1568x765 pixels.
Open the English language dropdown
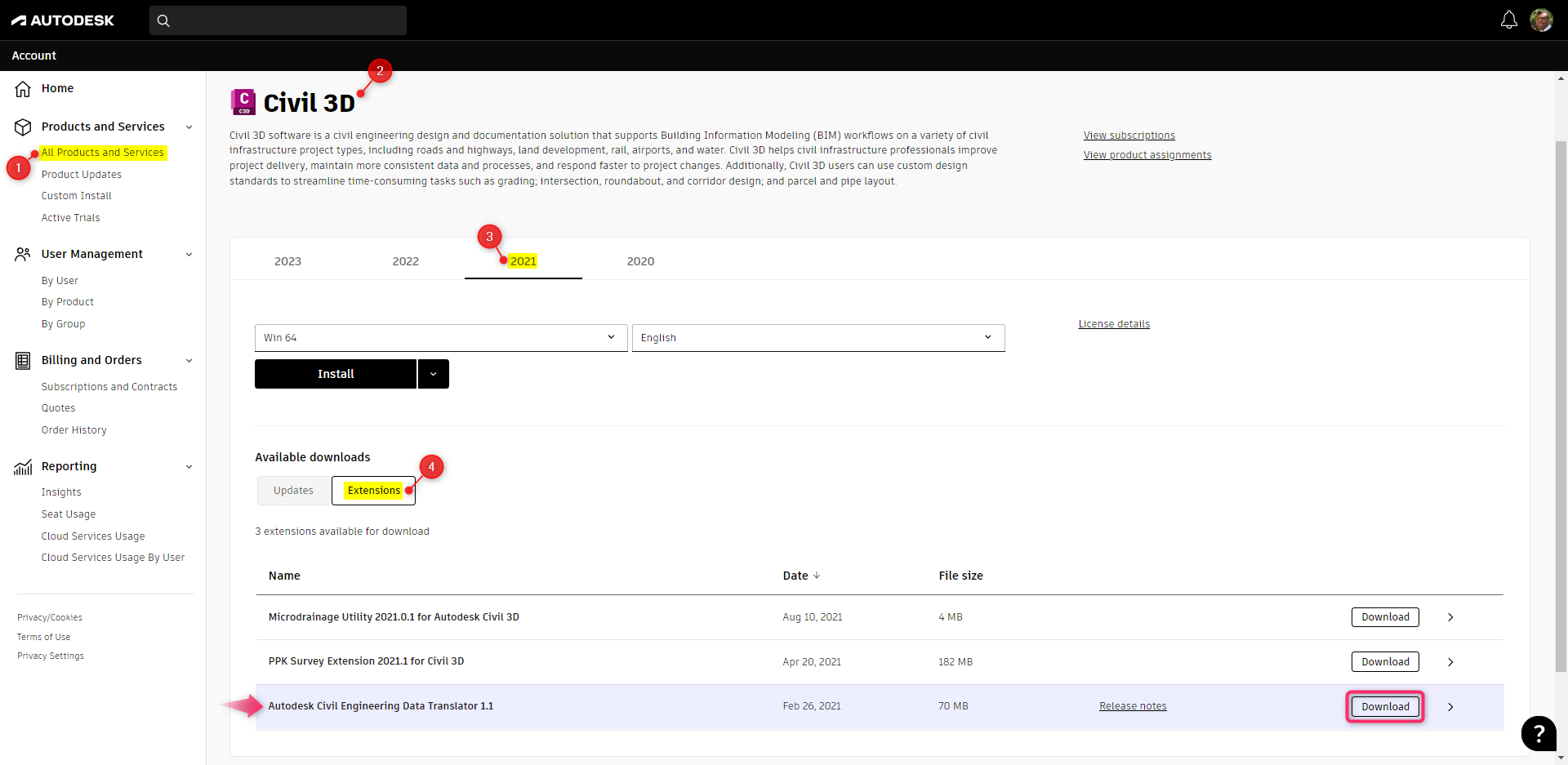[818, 338]
